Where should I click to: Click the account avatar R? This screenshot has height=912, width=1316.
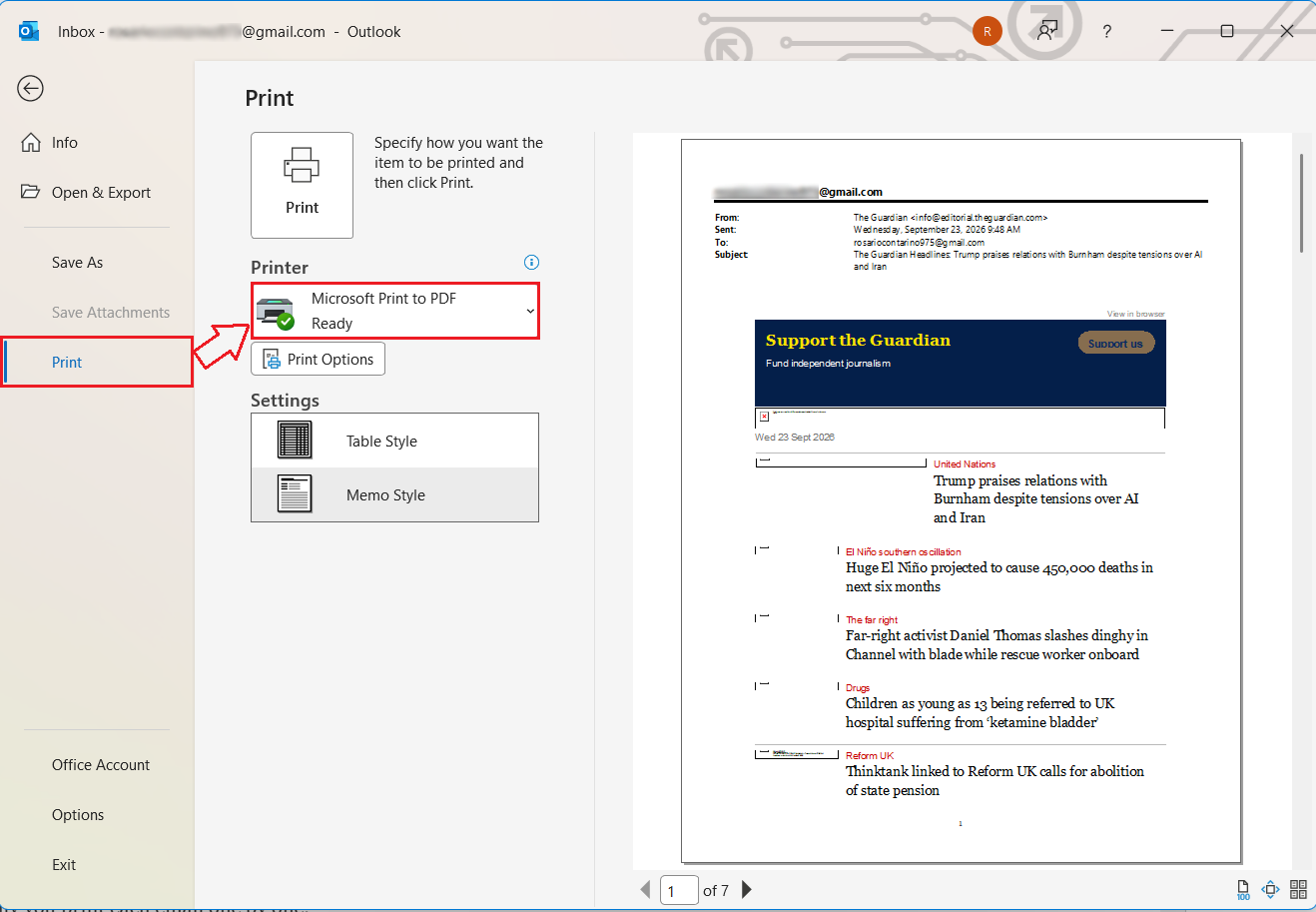[987, 31]
